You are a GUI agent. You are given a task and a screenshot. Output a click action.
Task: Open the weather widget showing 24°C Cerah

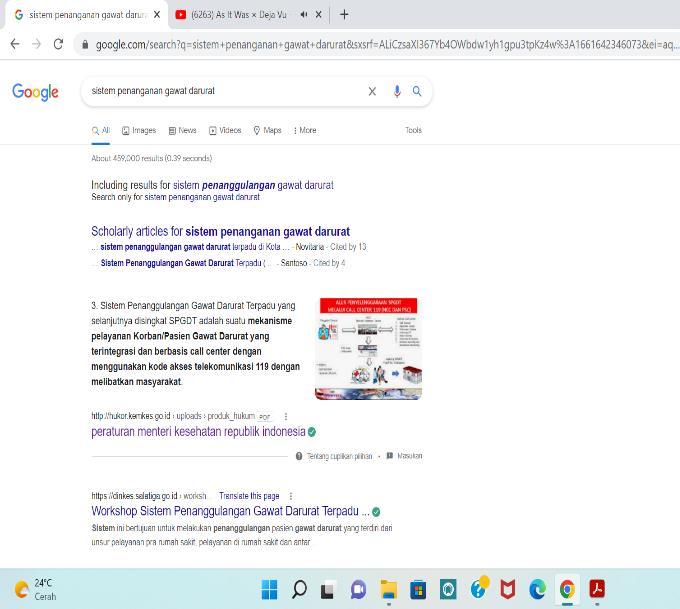coord(36,589)
